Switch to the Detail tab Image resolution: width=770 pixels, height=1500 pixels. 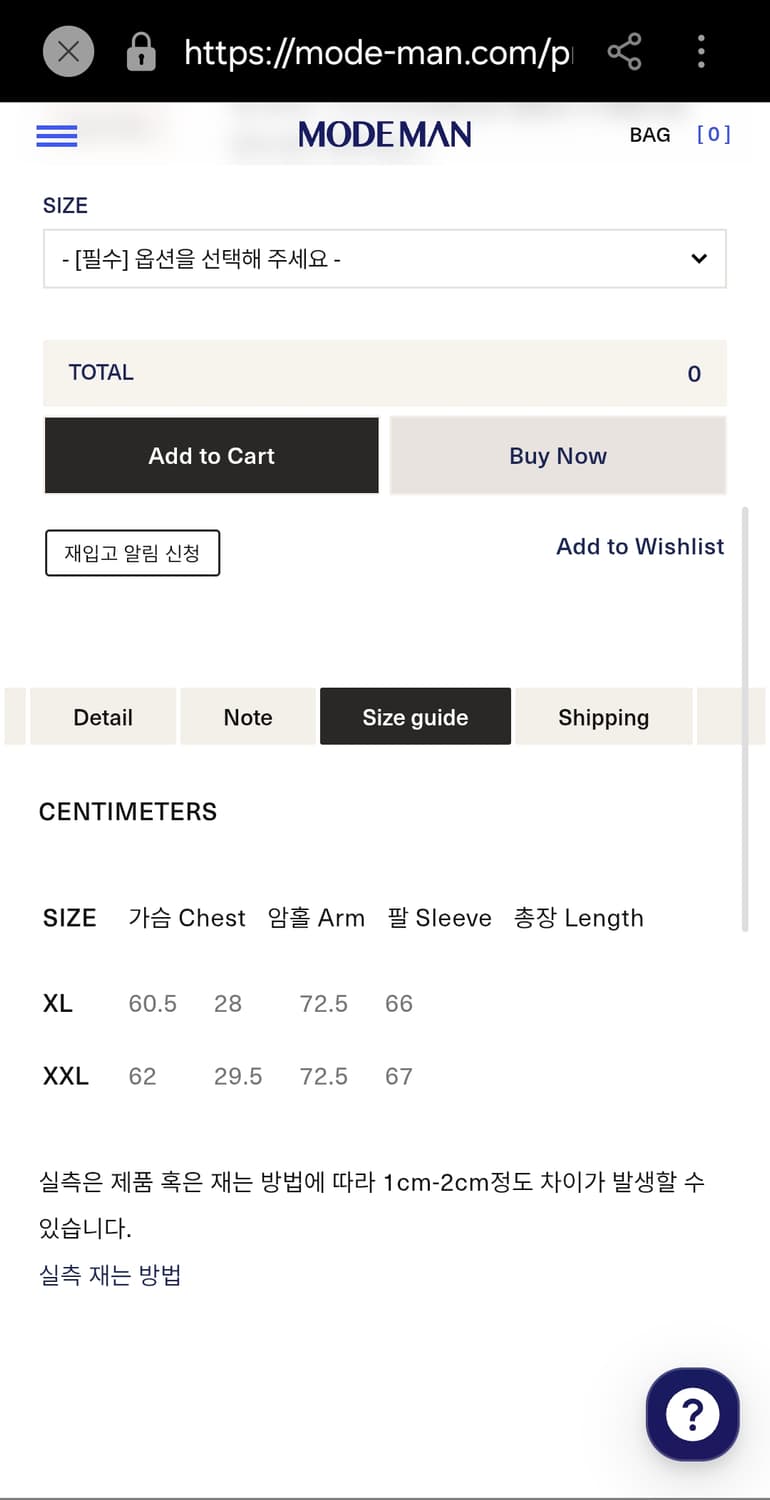tap(103, 717)
